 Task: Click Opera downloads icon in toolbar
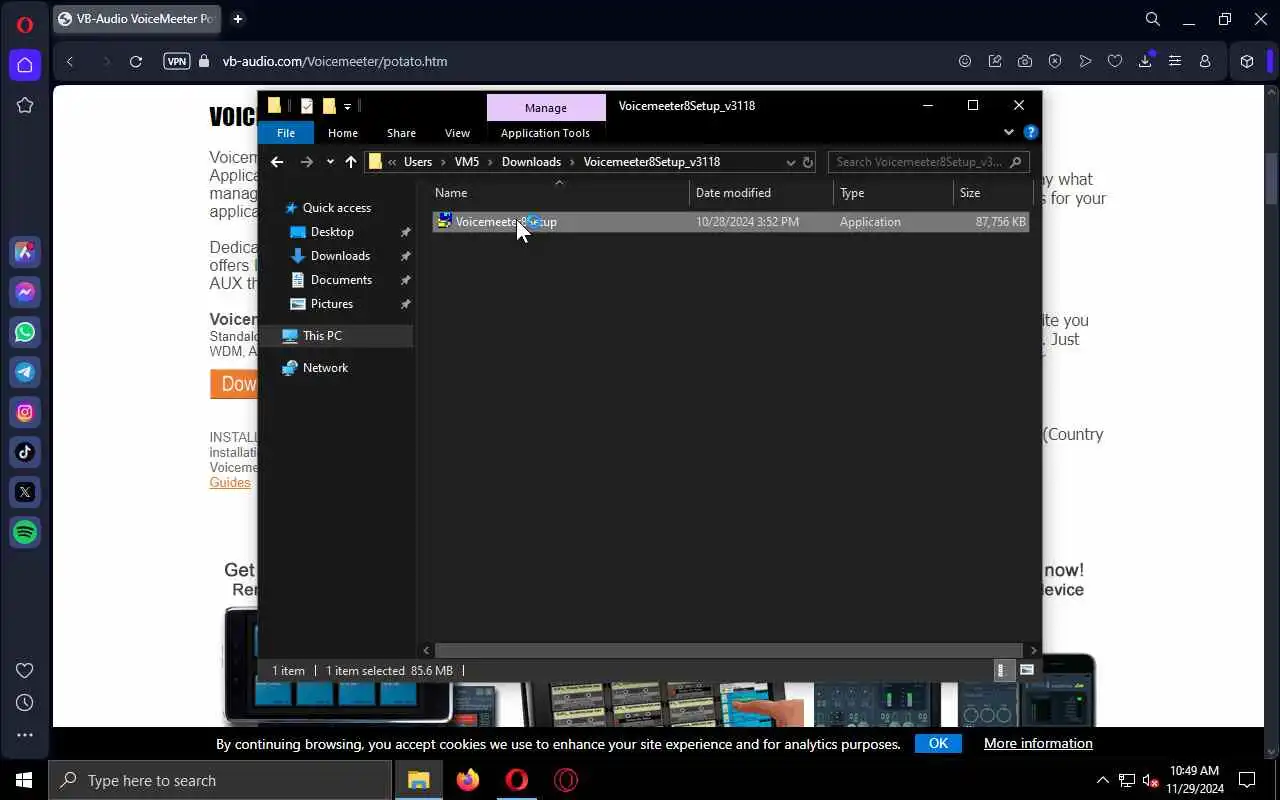click(x=1145, y=61)
